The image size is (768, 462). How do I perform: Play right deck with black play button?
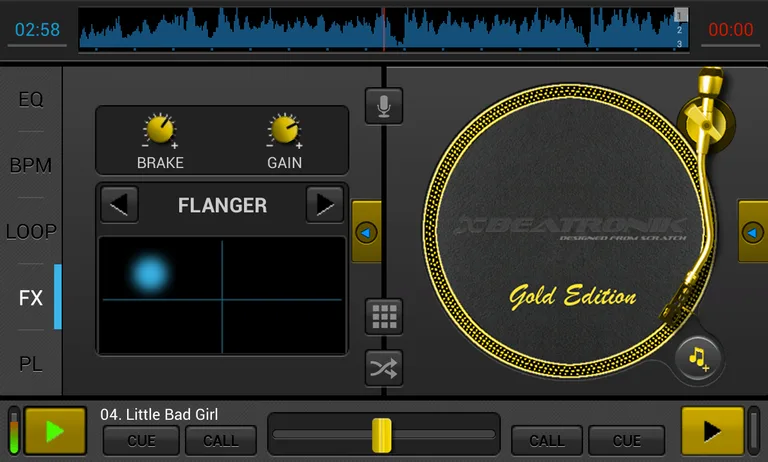click(x=713, y=431)
